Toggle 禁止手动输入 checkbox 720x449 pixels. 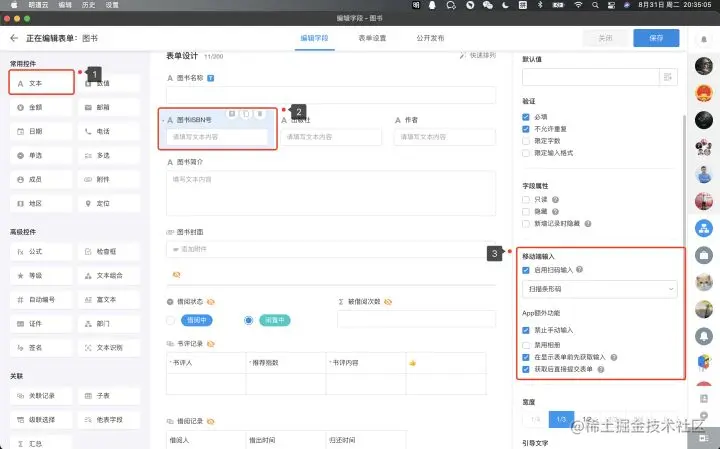pyautogui.click(x=526, y=330)
